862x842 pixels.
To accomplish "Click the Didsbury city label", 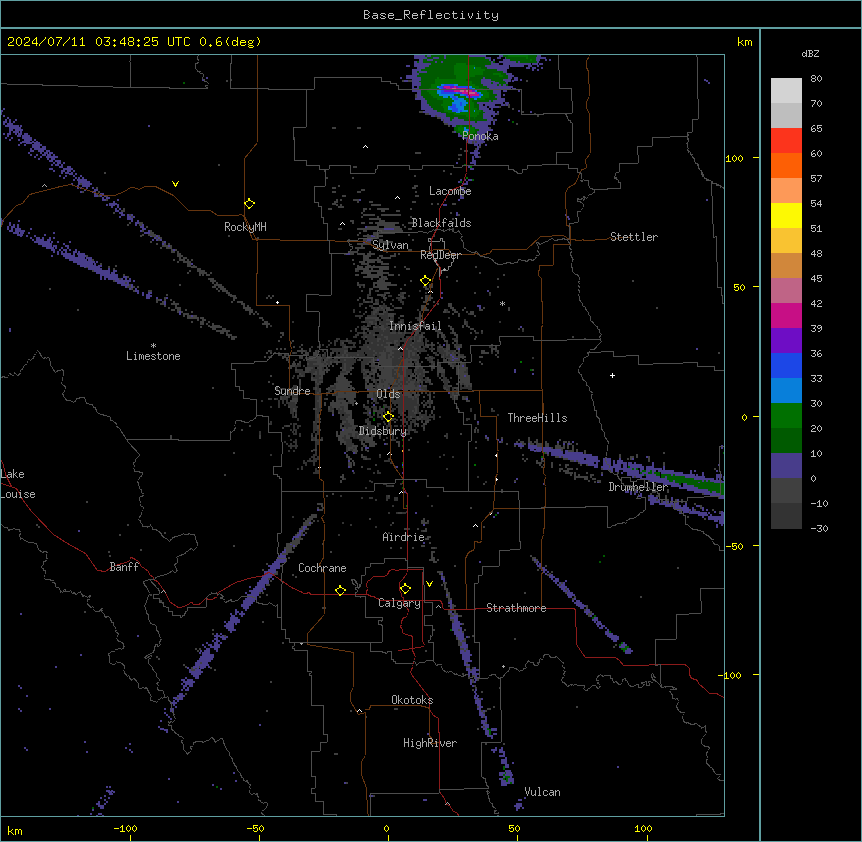I will [x=383, y=431].
